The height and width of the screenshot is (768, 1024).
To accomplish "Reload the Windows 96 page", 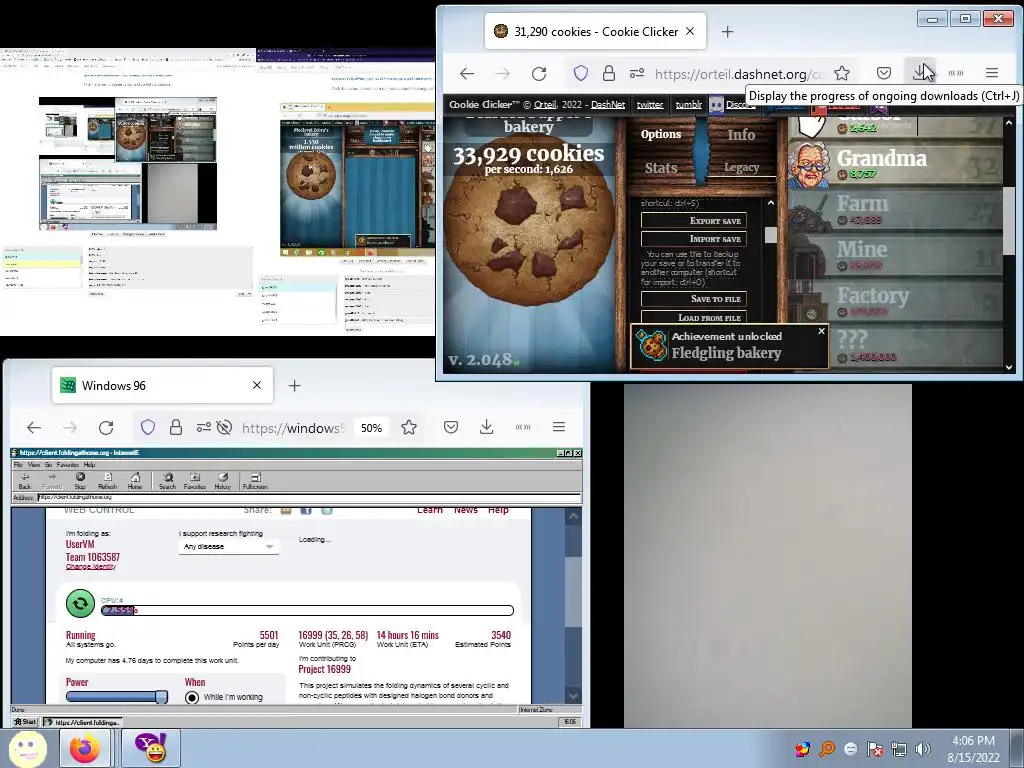I will click(106, 427).
